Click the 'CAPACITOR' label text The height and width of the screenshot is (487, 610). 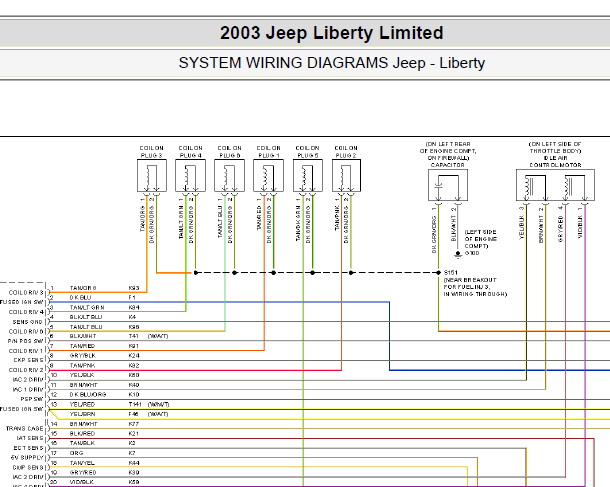point(448,165)
